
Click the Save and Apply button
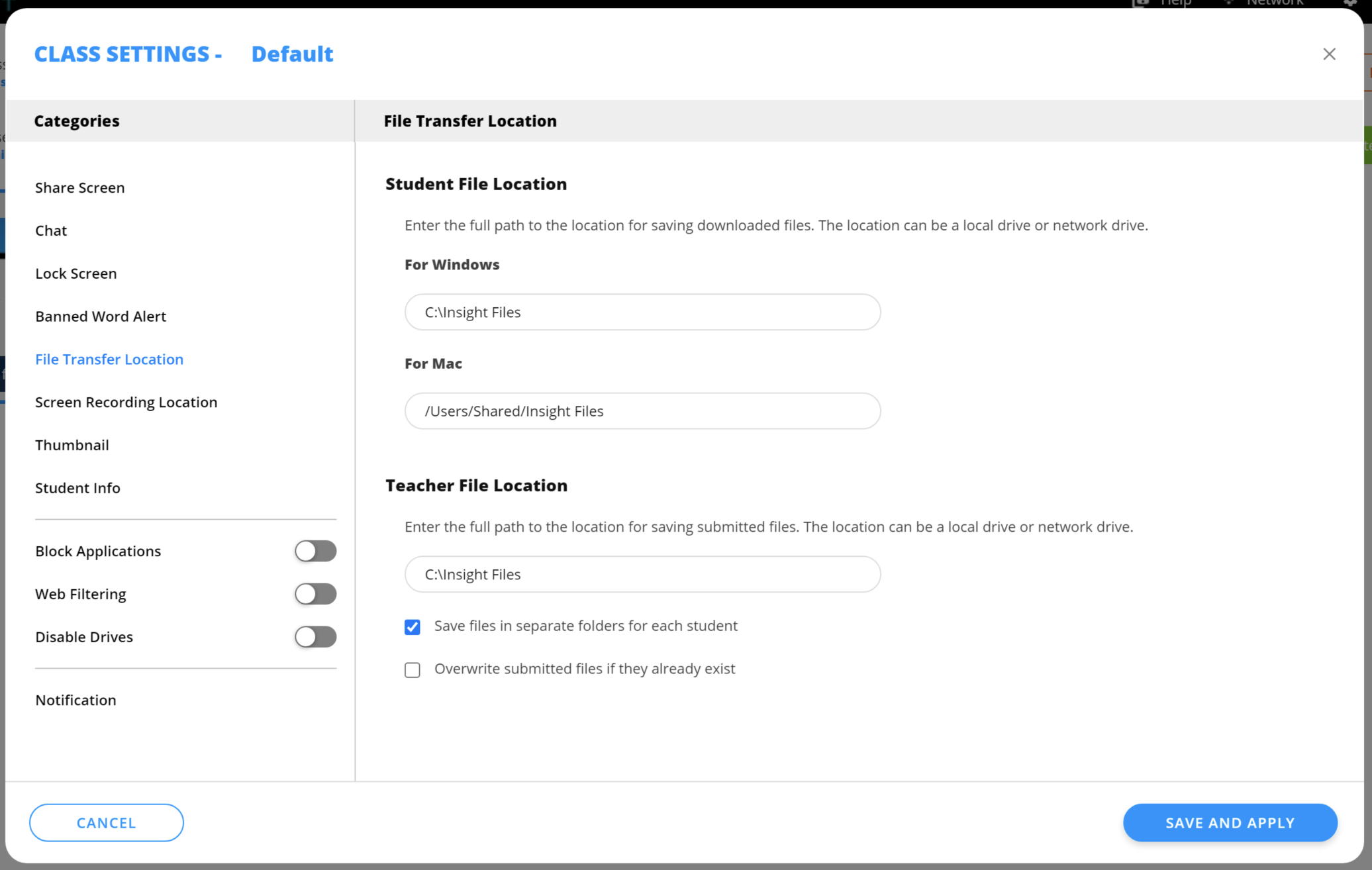coord(1230,823)
